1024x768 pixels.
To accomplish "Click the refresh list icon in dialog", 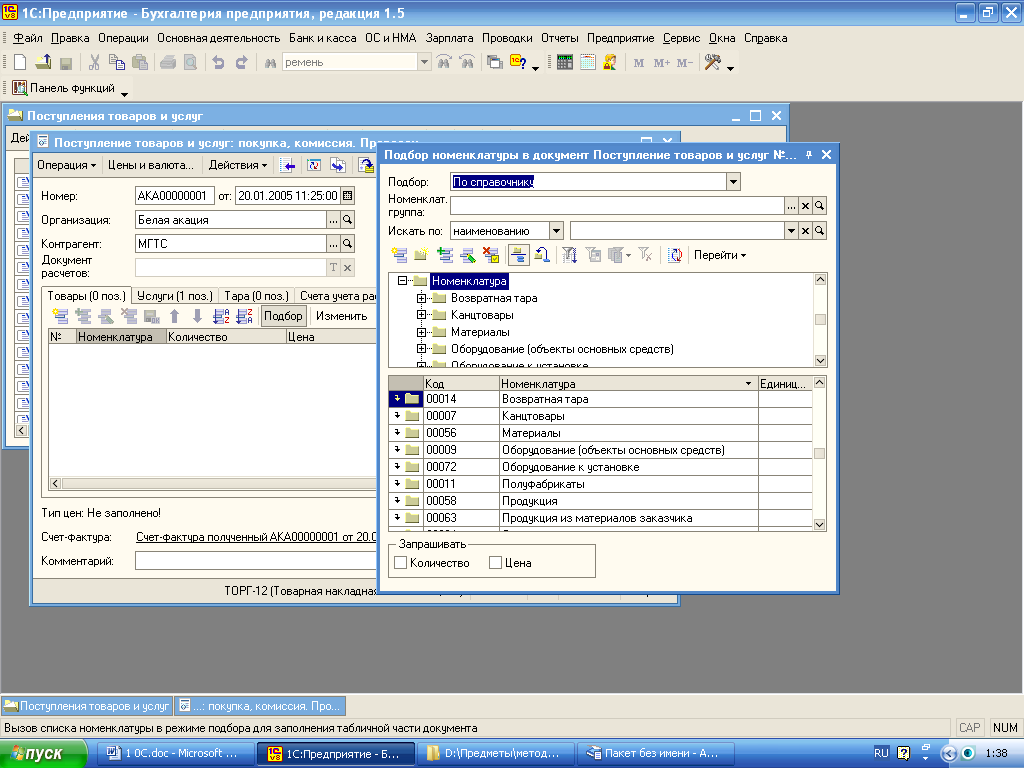I will pyautogui.click(x=675, y=255).
